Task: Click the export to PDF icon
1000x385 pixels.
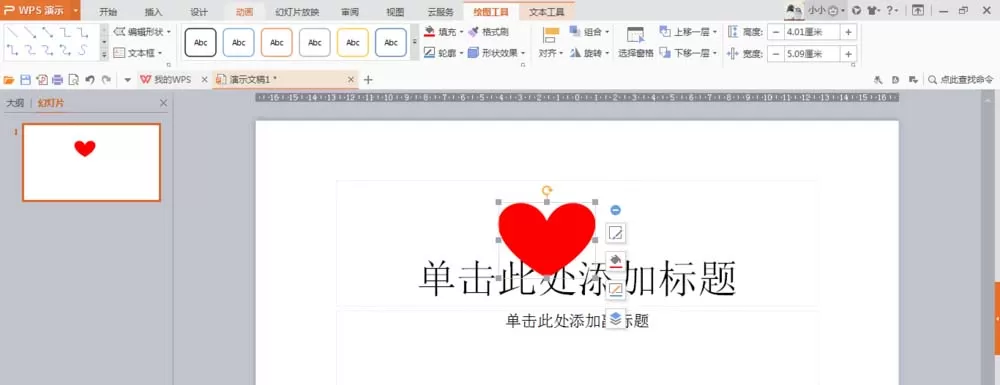Action: 42,80
